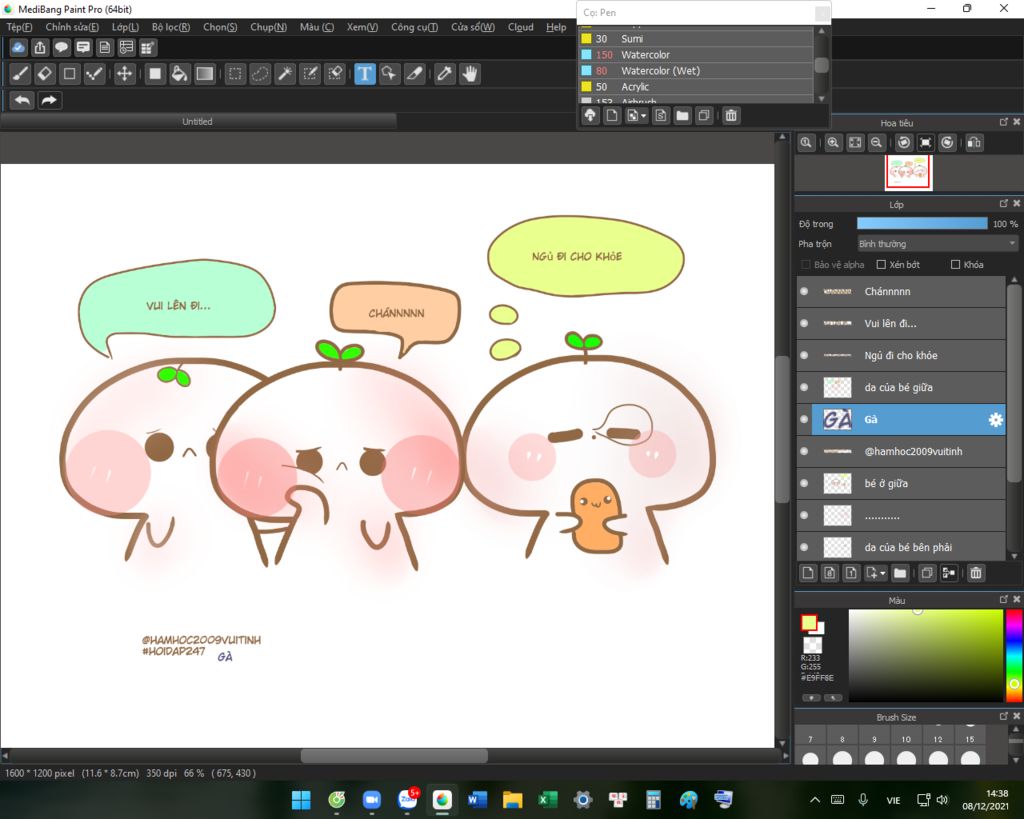1024x819 pixels.
Task: Select the Lasso selection tool
Action: [260, 74]
